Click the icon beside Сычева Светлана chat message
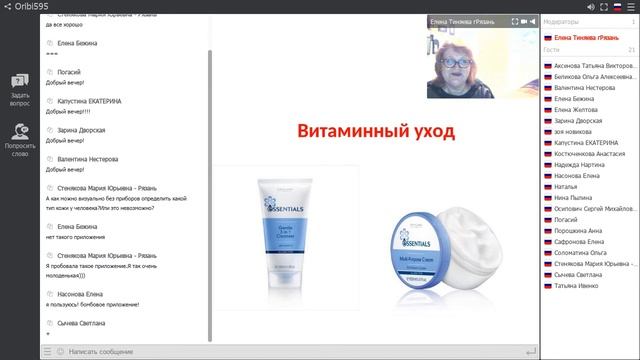The width and height of the screenshot is (640, 360). [x=50, y=323]
